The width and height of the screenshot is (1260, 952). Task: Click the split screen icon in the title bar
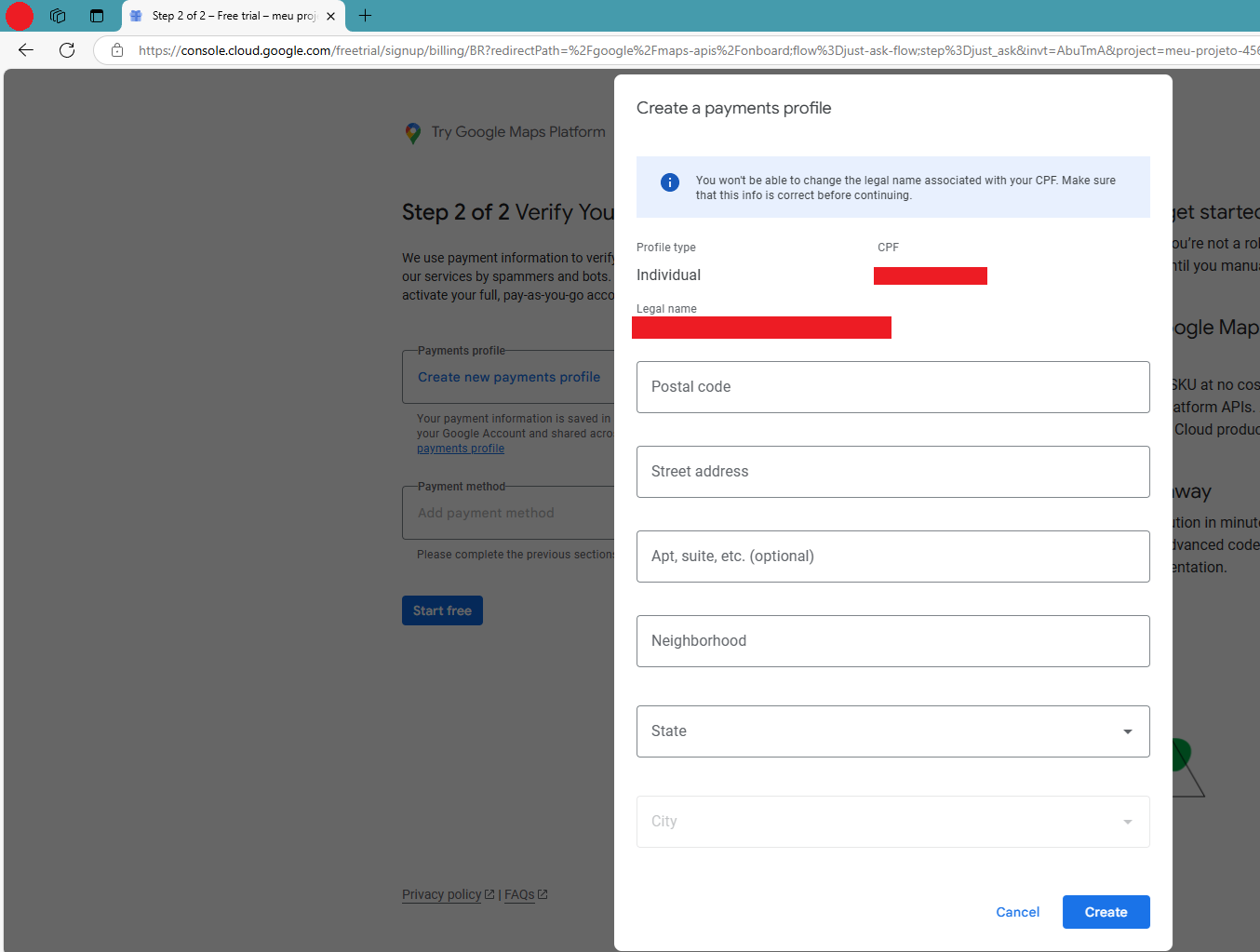click(97, 16)
